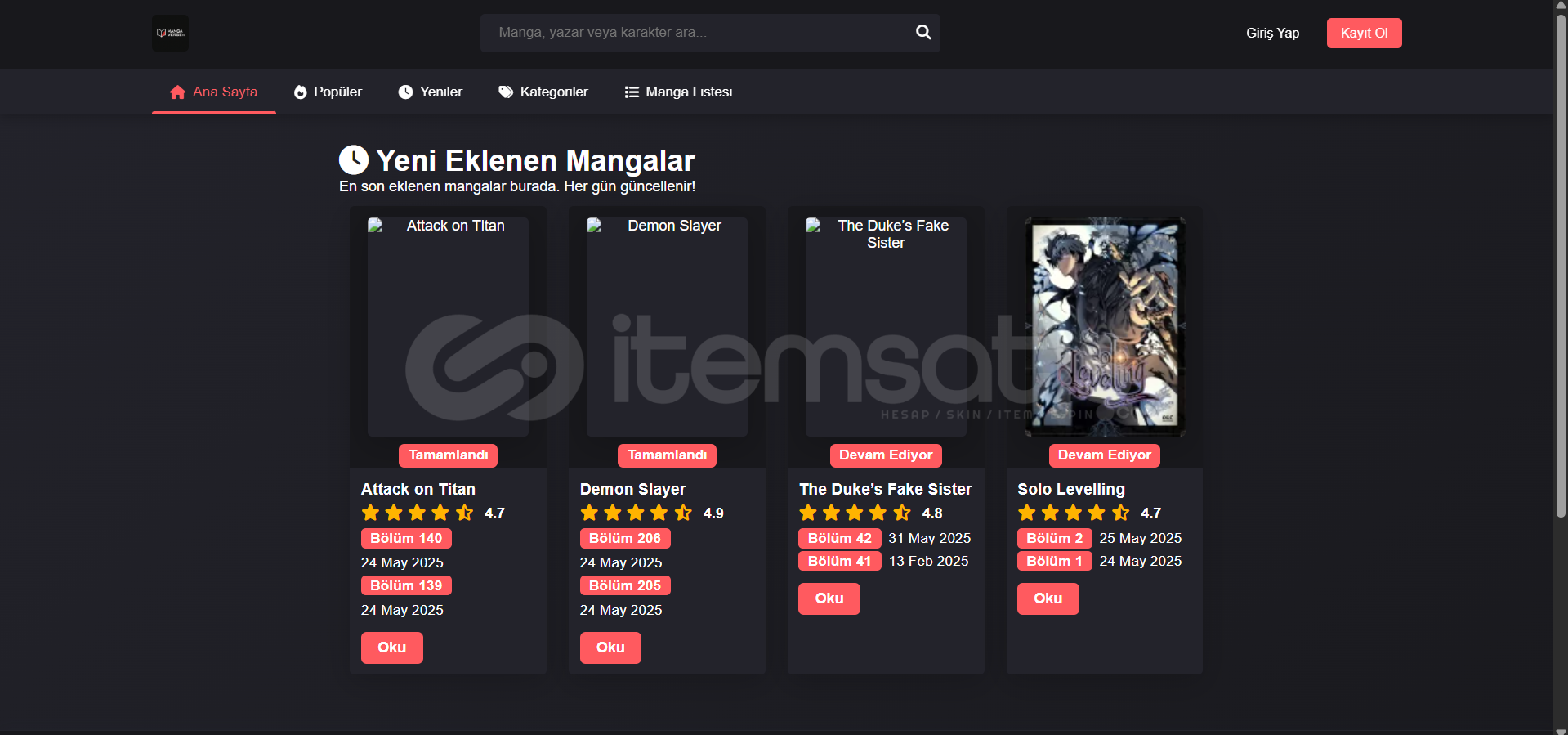Screen dimensions: 1568x735
Task: Click the first star of Solo Levelling rating
Action: pos(1027,513)
